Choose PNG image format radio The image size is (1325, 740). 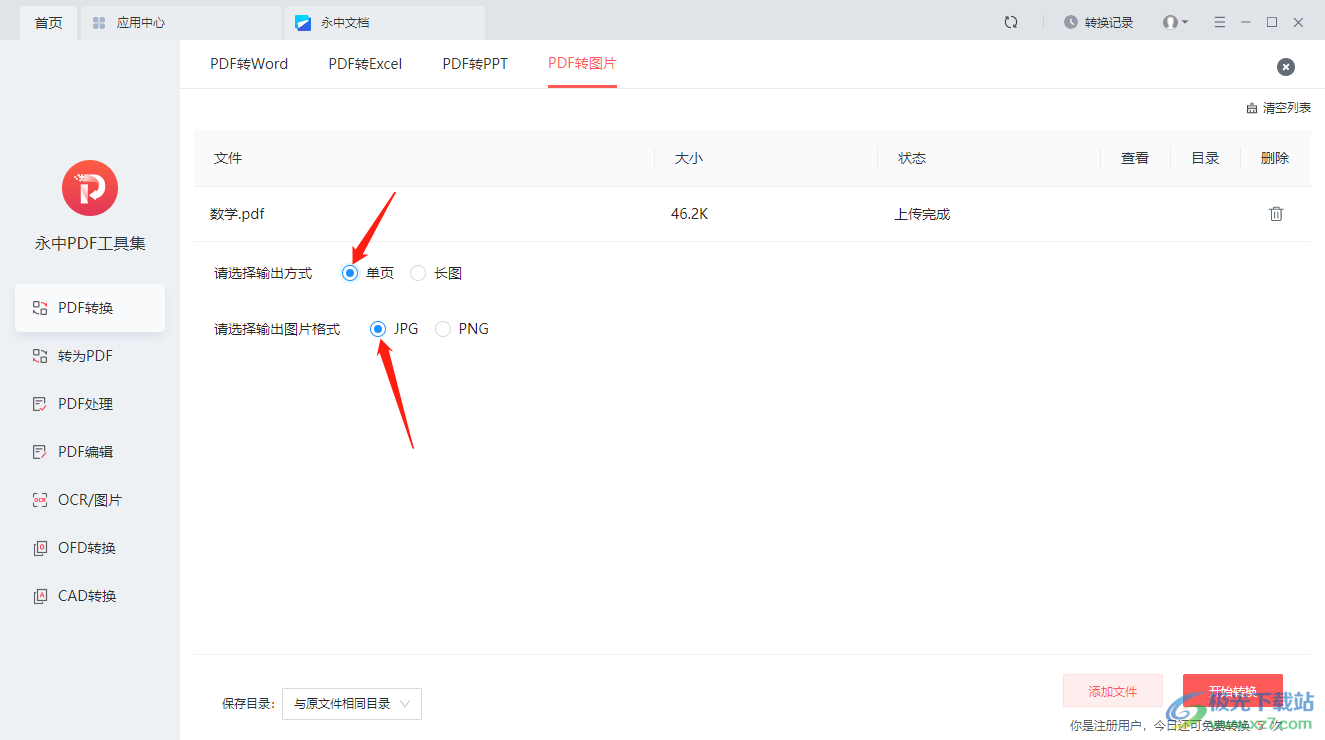click(443, 329)
